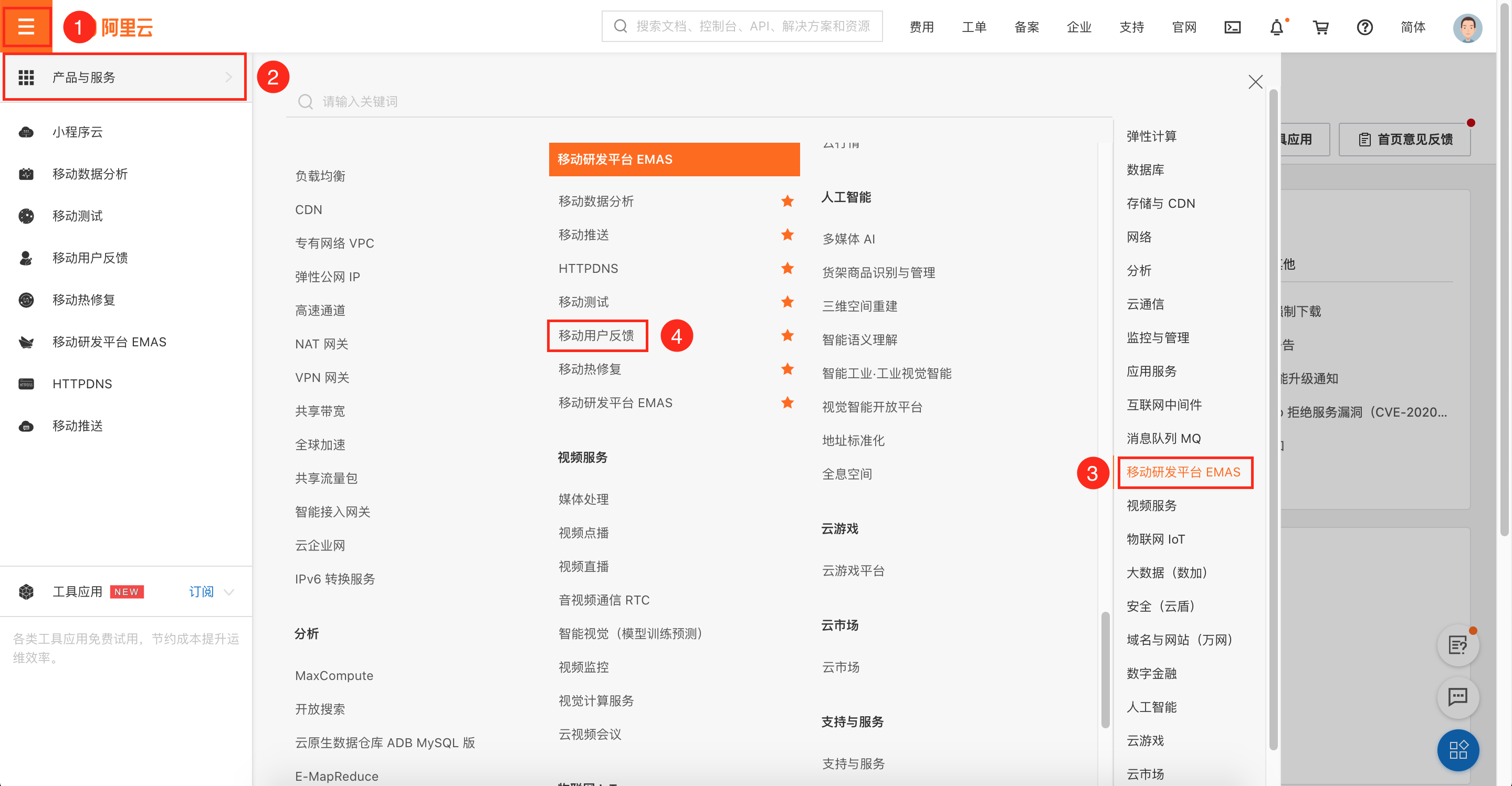Close the products and services panel
This screenshot has width=1512, height=786.
point(1255,81)
